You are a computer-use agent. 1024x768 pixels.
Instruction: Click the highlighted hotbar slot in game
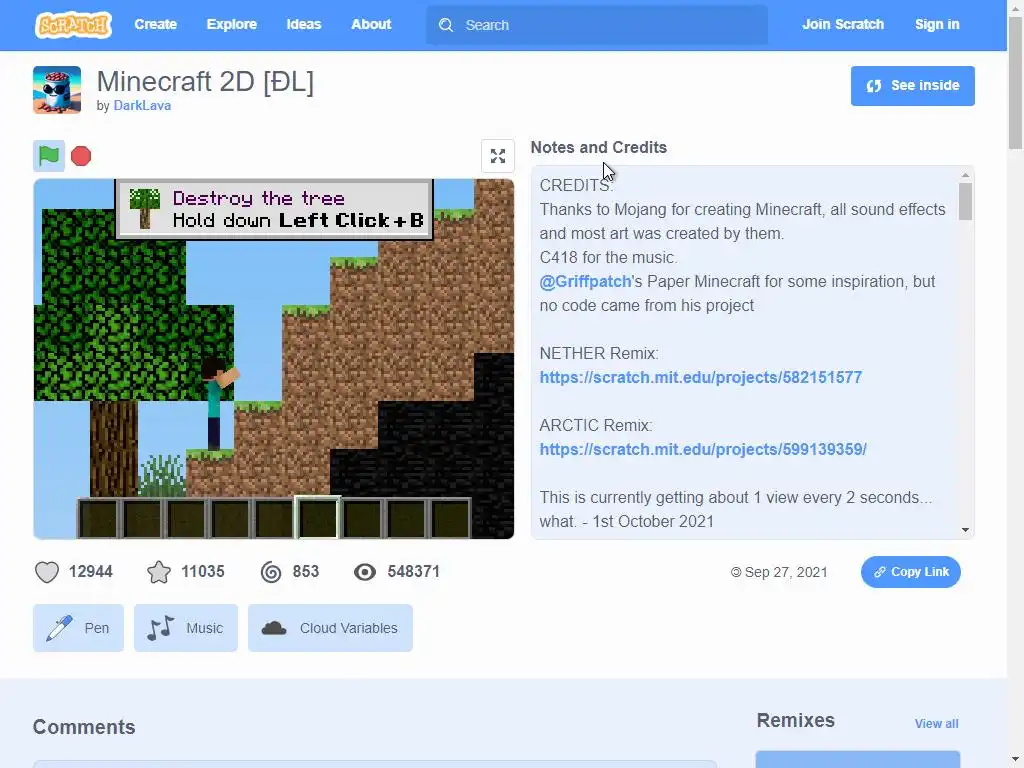318,517
